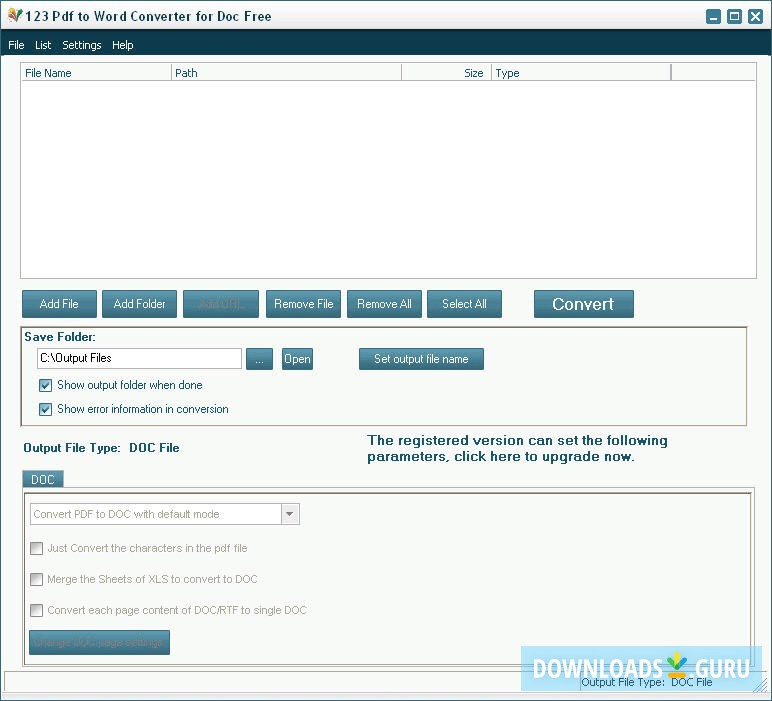Open the Settings menu
This screenshot has width=772, height=701.
pos(82,45)
